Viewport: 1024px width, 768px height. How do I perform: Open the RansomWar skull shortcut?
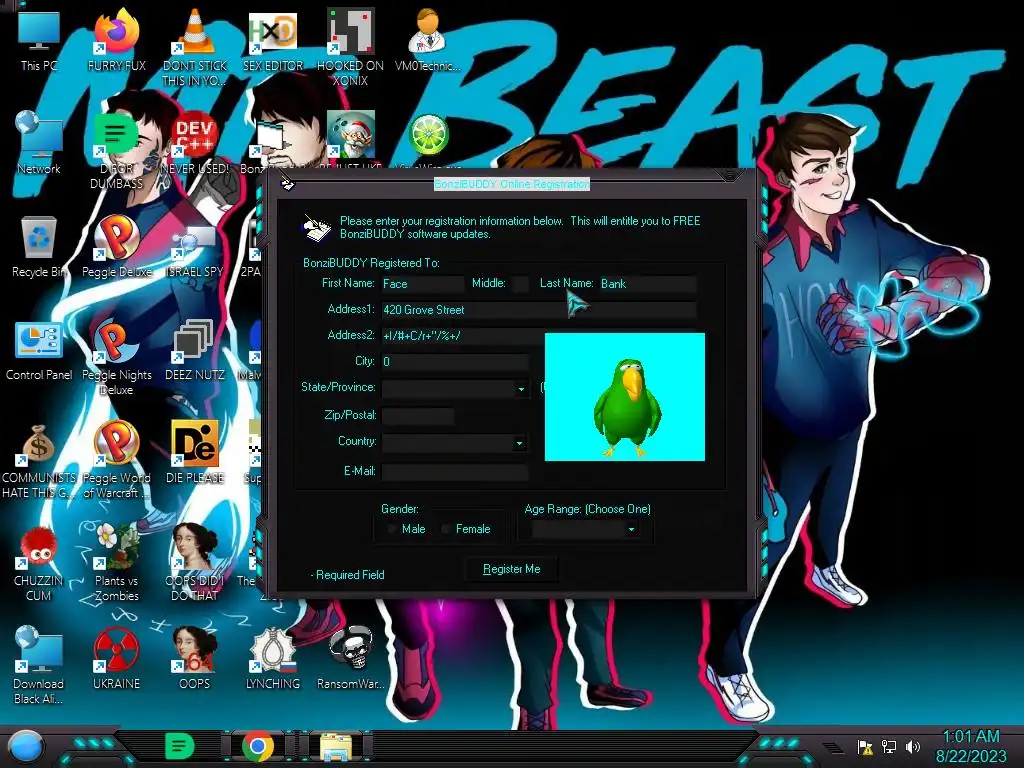click(x=350, y=658)
